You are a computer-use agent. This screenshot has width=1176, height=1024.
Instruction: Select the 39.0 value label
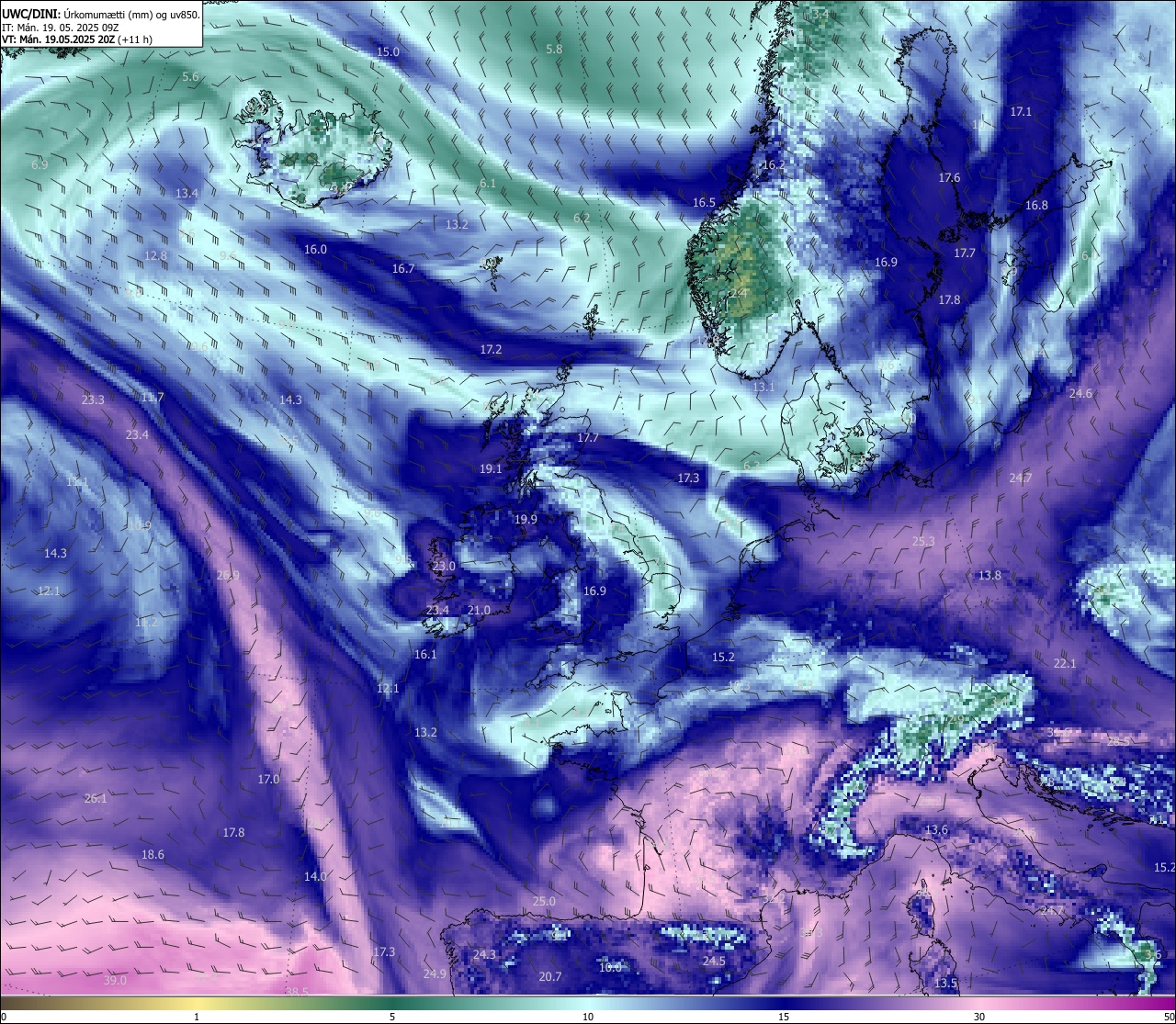coord(115,981)
